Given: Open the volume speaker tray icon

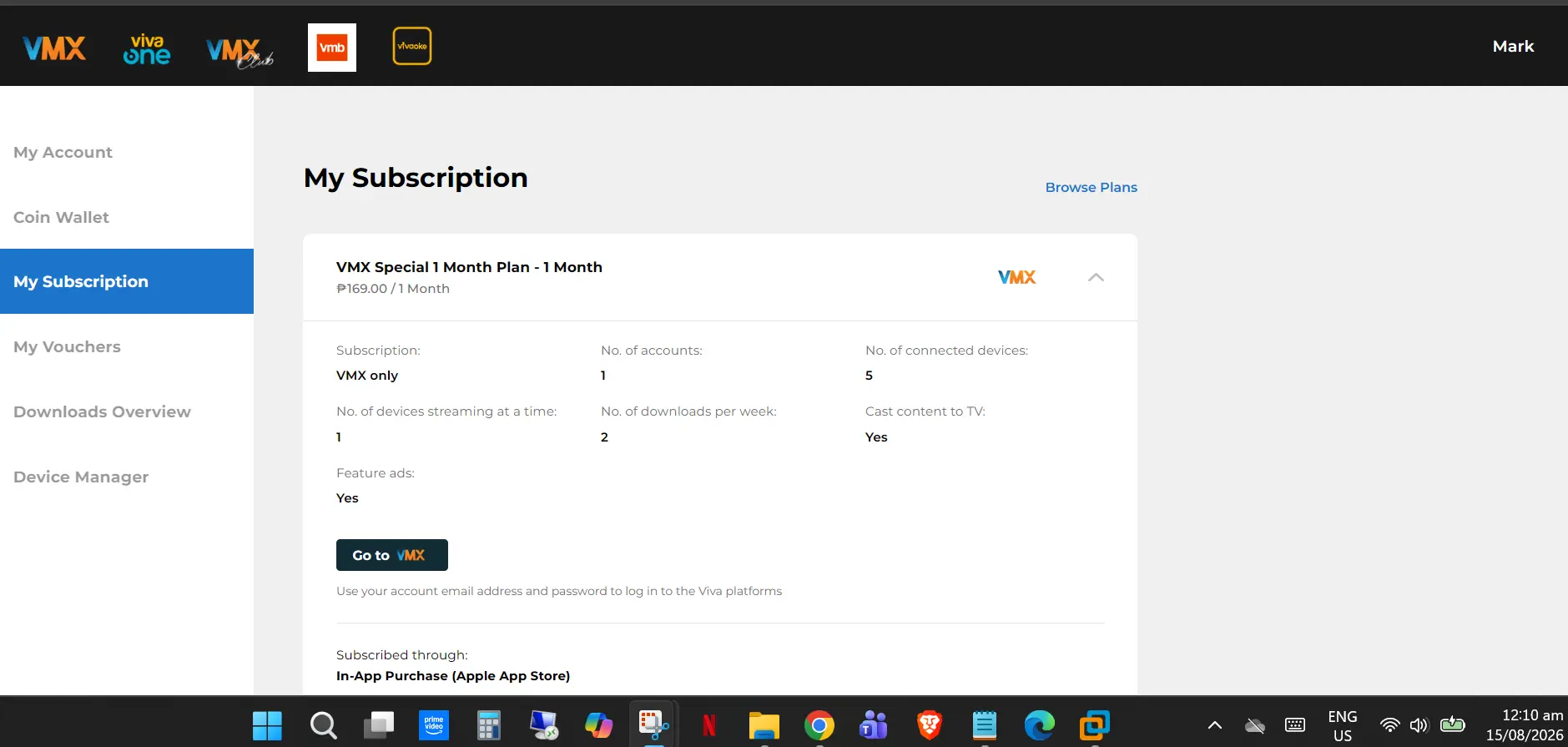Looking at the screenshot, I should tap(1419, 725).
